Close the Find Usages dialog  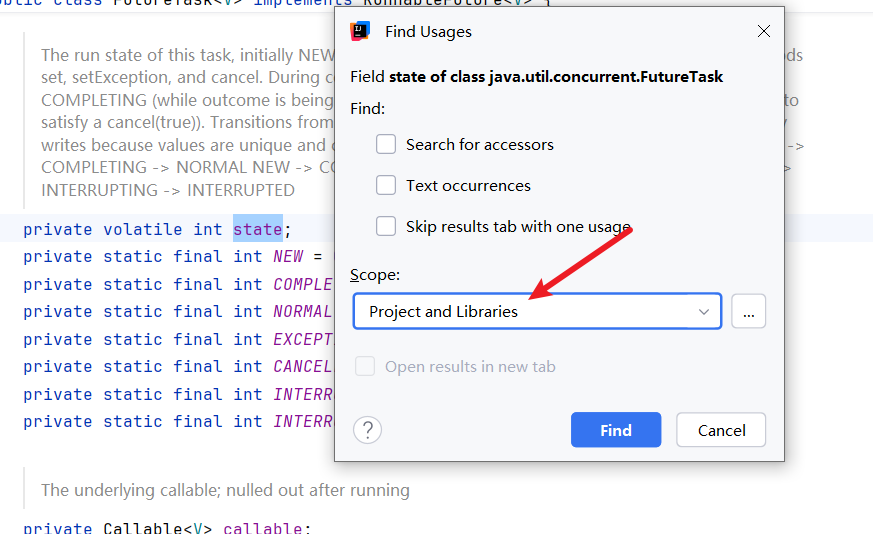764,31
